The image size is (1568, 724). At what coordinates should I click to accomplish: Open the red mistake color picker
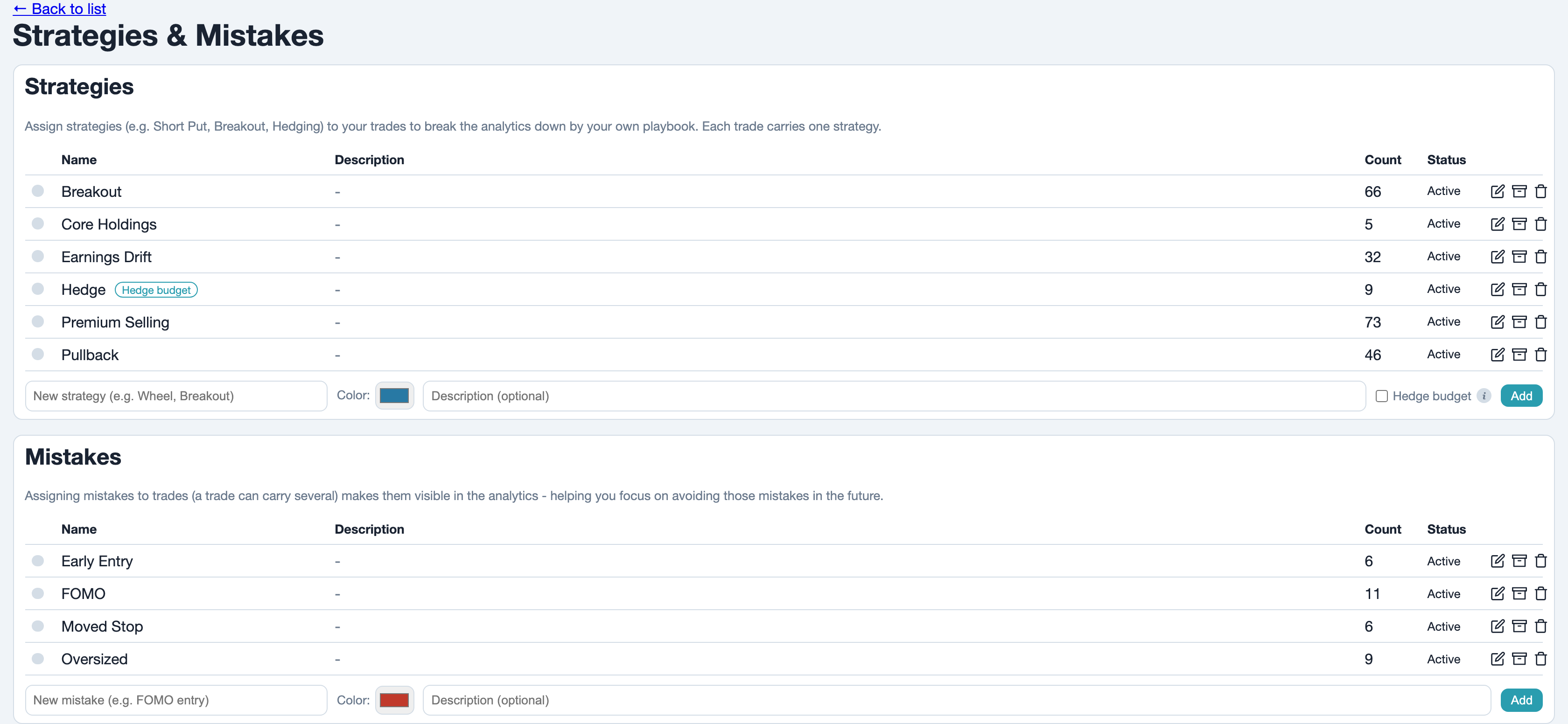click(394, 700)
